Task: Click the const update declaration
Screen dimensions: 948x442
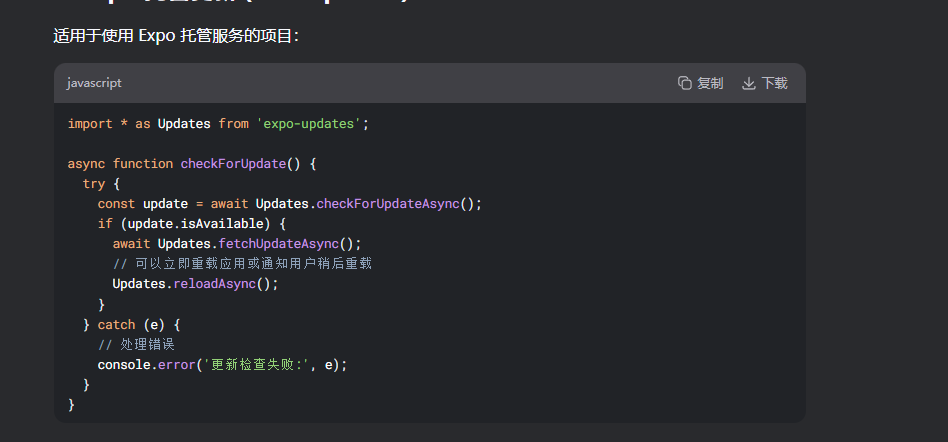Action: click(x=143, y=204)
